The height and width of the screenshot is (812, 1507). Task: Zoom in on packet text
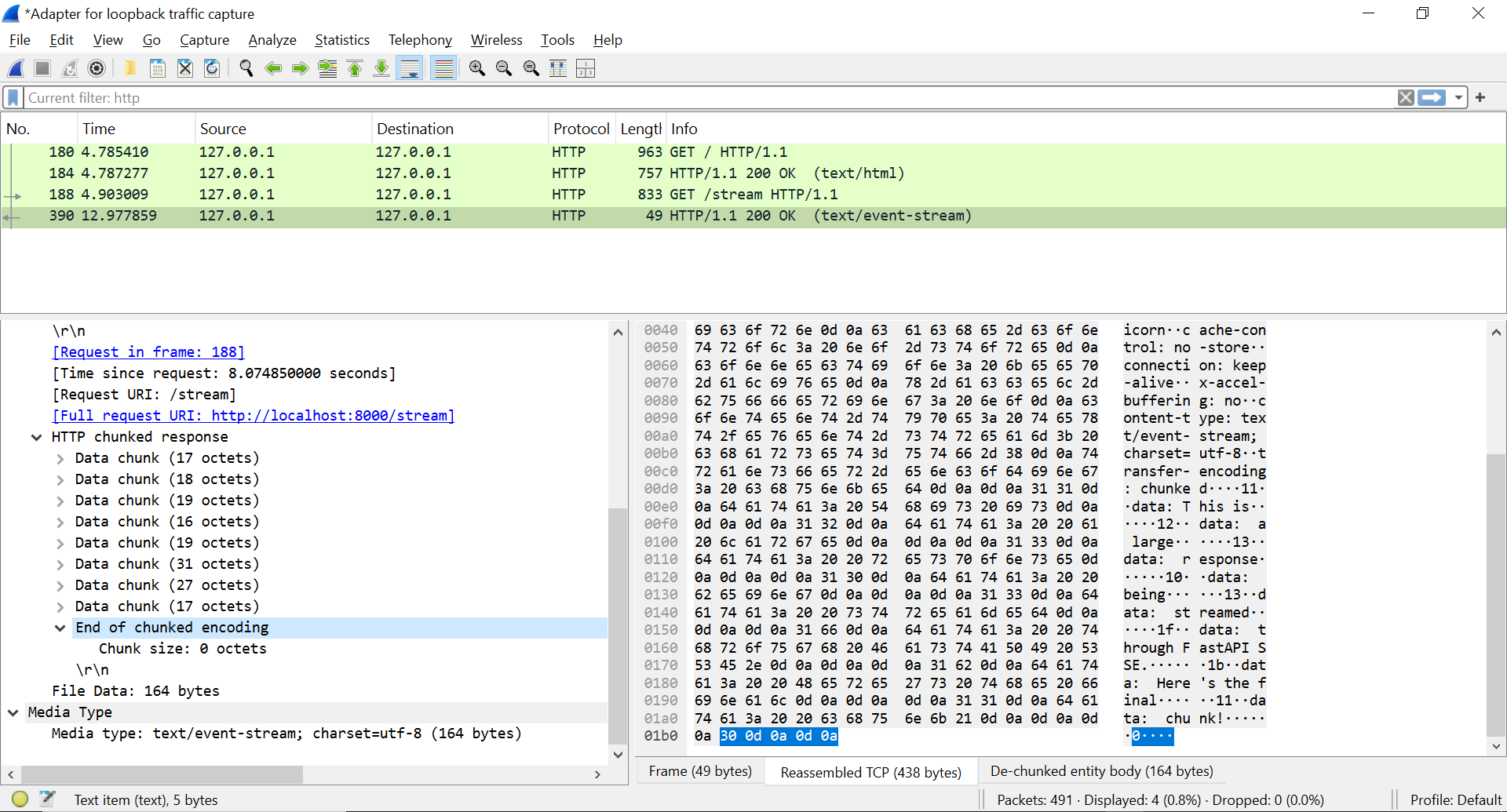point(477,69)
